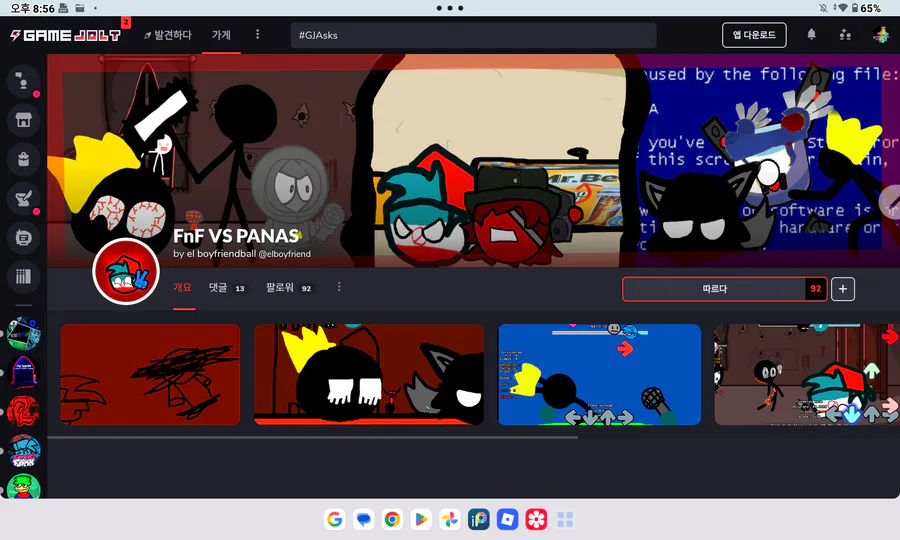This screenshot has height=540, width=900.
Task: Open the user profile avatar menu
Action: pos(881,35)
